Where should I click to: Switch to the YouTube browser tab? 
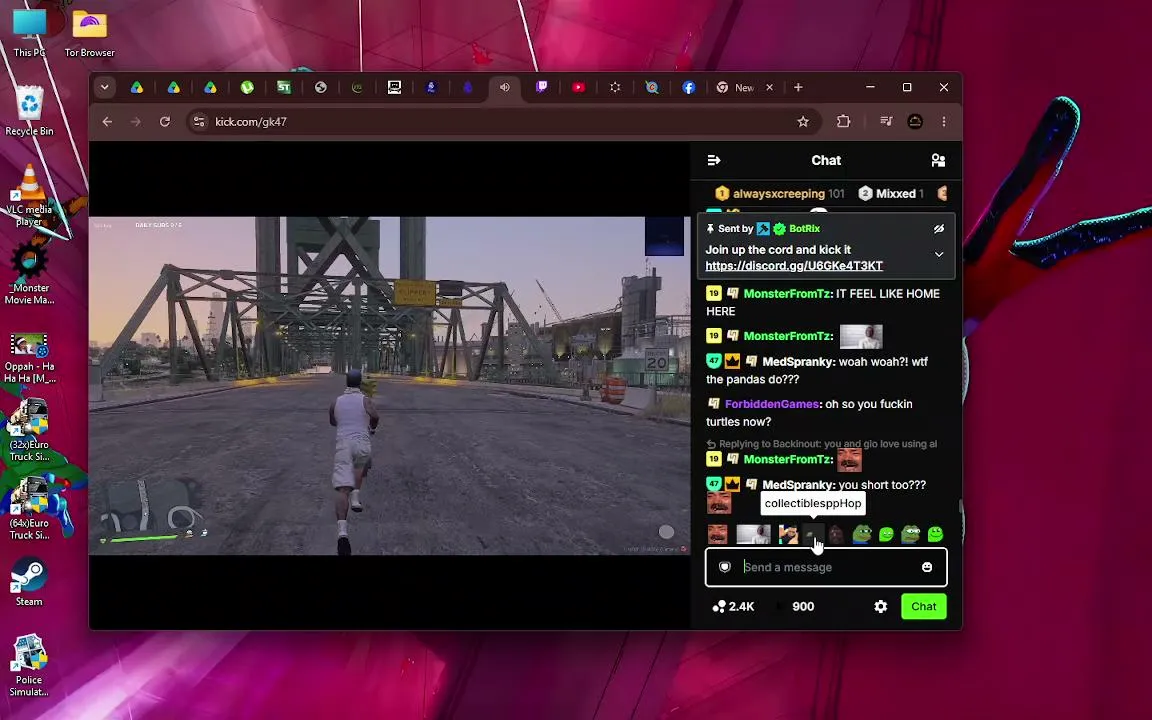578,87
